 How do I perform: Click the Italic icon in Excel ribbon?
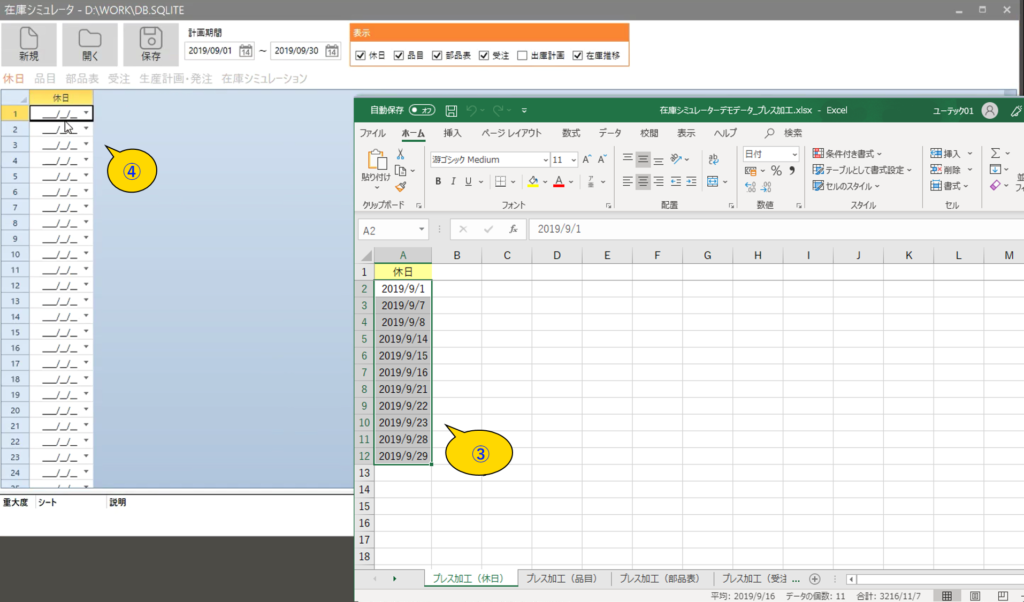(x=453, y=182)
